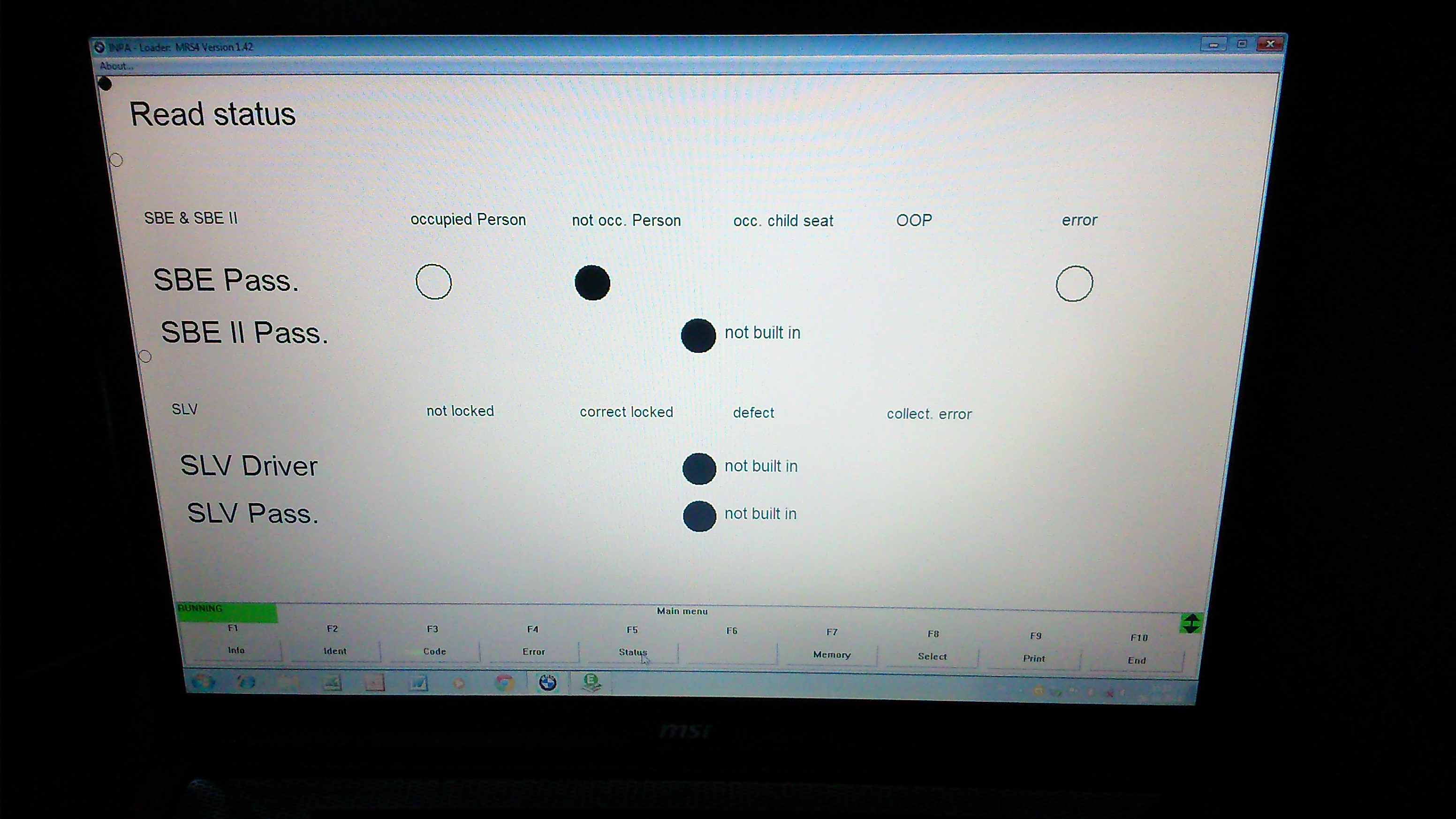Click the F2 Ident button
The width and height of the screenshot is (1456, 819).
click(334, 651)
